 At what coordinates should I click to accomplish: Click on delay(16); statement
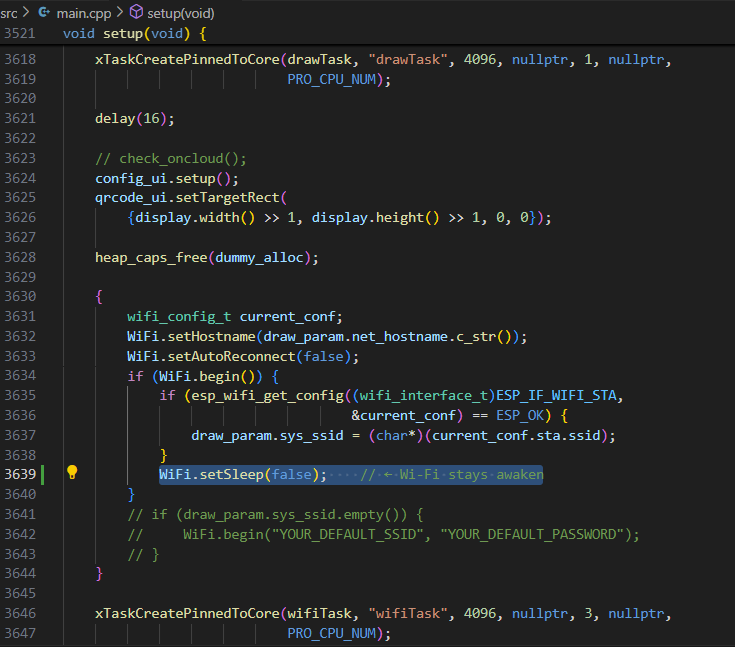click(x=135, y=119)
